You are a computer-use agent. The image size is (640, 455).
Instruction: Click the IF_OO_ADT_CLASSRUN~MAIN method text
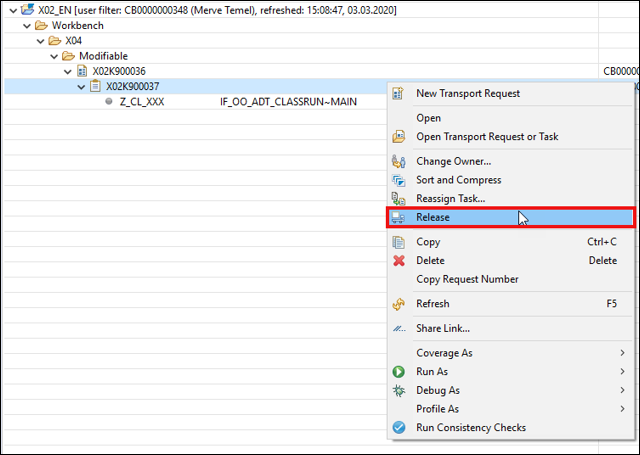point(288,102)
